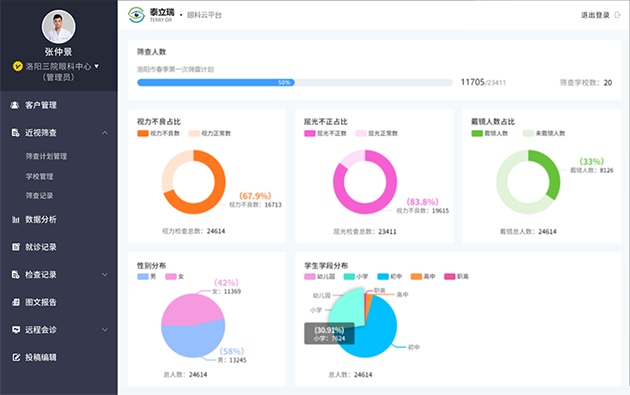Click the 数据分析 bar chart icon

(15, 219)
